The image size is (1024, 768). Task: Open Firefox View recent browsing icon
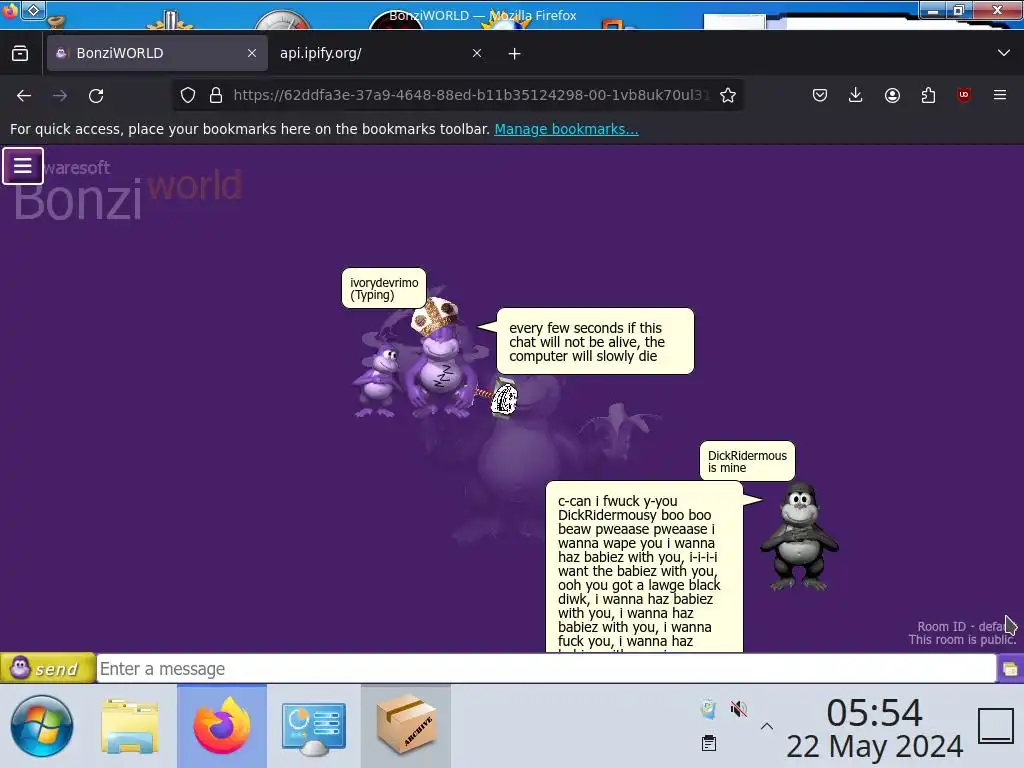tap(20, 53)
